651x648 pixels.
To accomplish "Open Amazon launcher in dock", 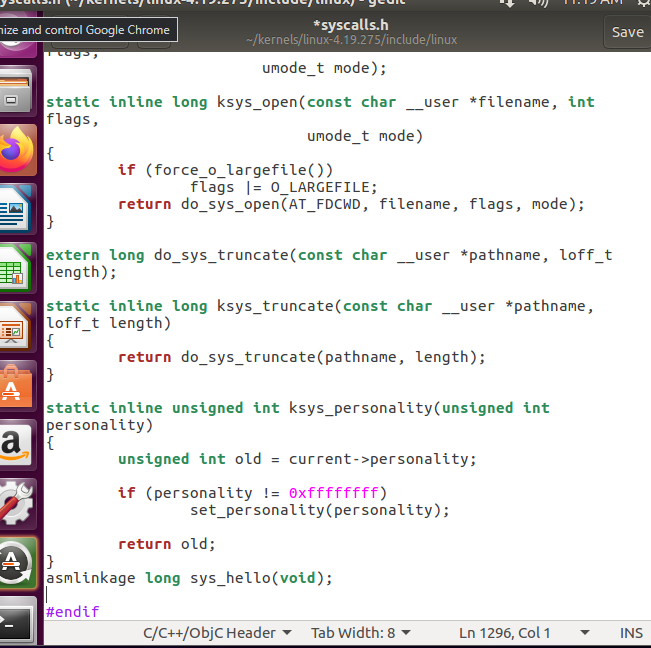I will (x=16, y=445).
